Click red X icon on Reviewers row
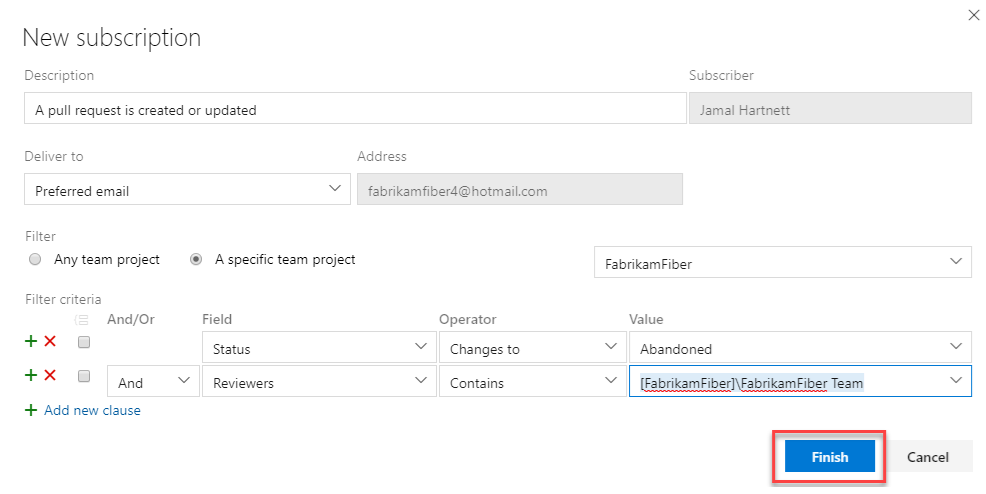This screenshot has height=494, width=986. (50, 375)
